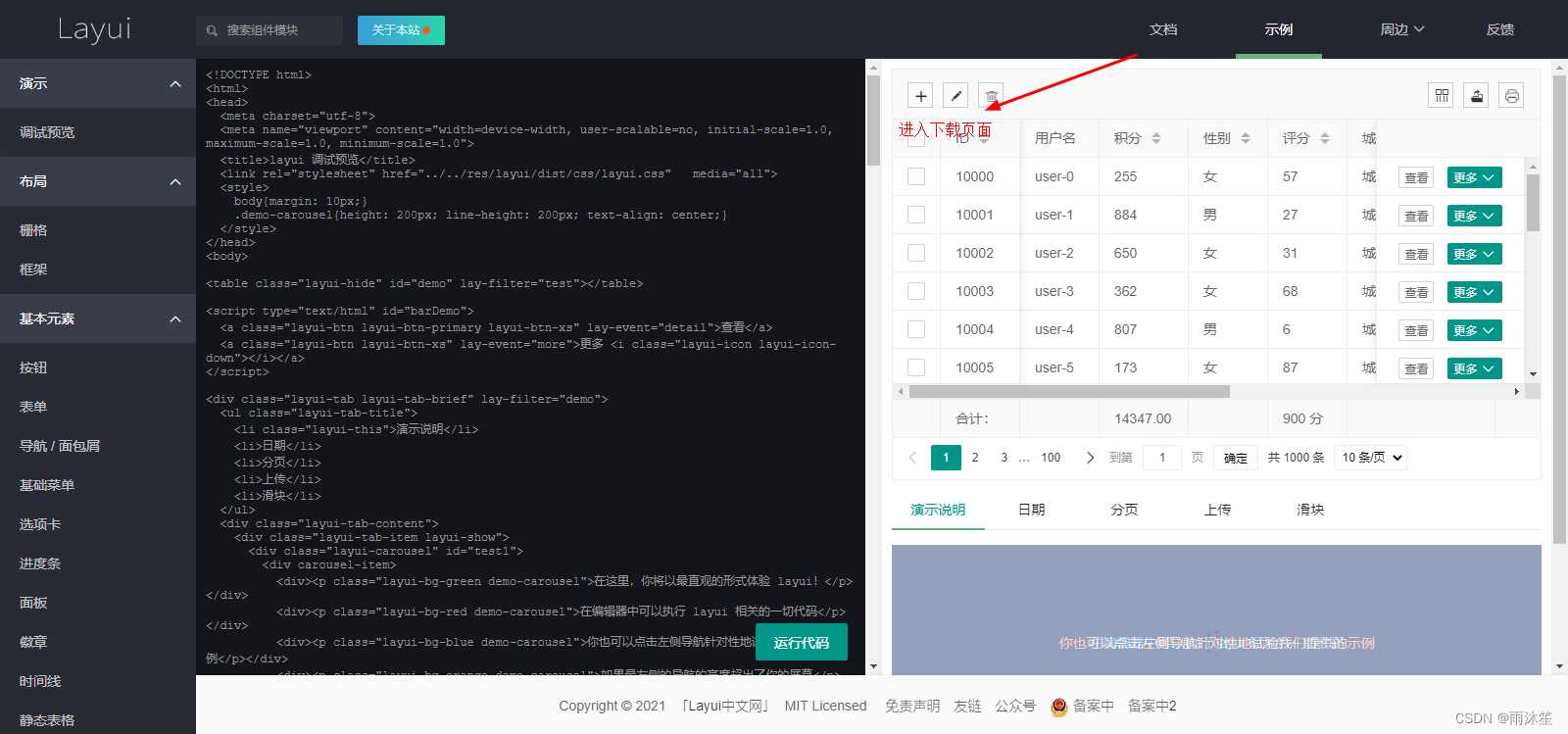
Task: Open the column filter grid icon
Action: tap(1442, 96)
